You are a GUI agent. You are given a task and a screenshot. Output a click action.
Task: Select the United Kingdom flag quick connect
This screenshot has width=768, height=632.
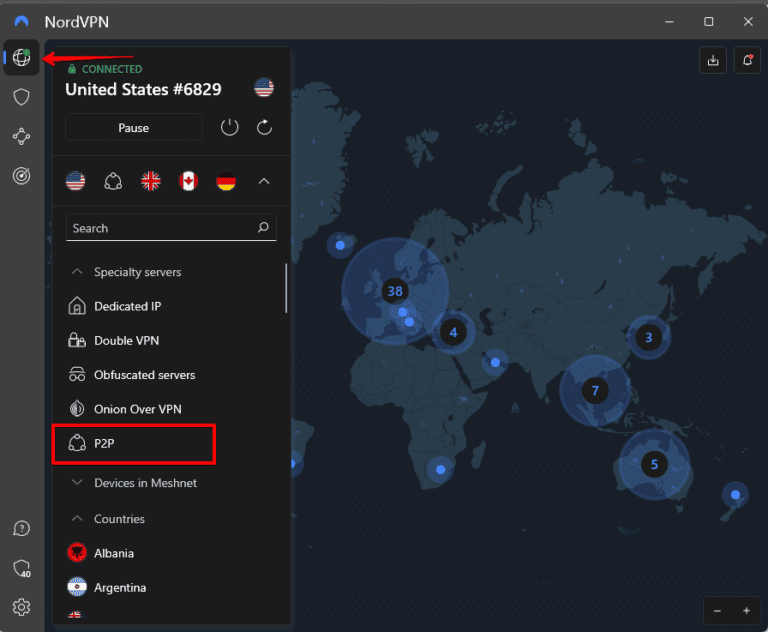click(x=151, y=181)
